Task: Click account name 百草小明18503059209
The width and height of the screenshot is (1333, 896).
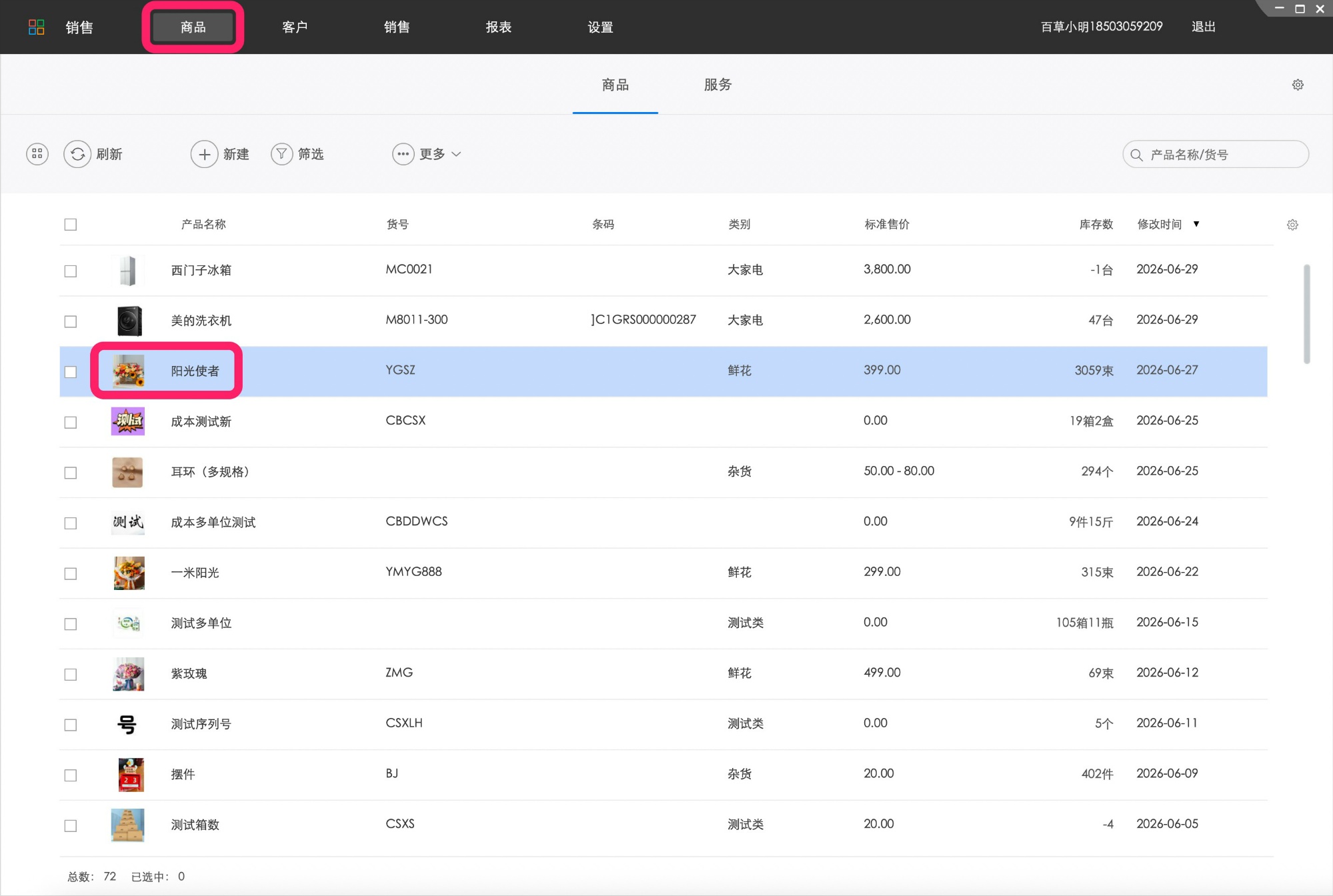Action: (x=1102, y=27)
